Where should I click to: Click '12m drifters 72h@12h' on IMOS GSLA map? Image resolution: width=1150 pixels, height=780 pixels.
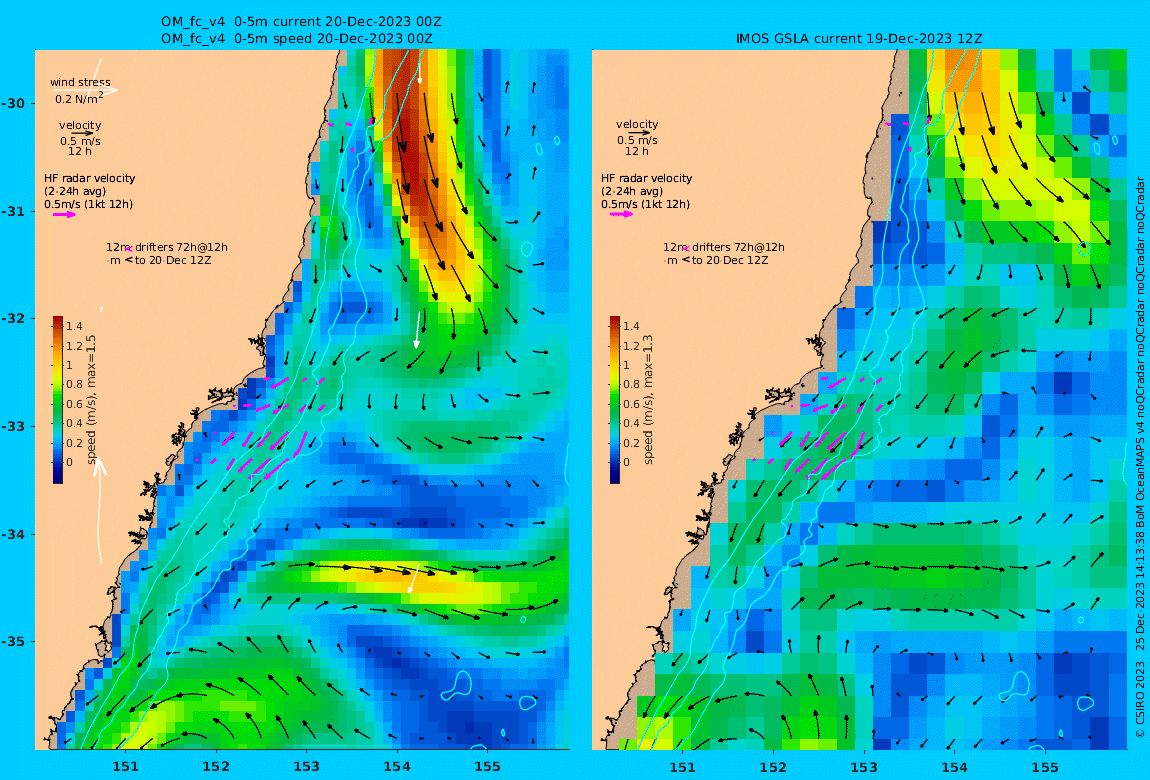tap(724, 247)
